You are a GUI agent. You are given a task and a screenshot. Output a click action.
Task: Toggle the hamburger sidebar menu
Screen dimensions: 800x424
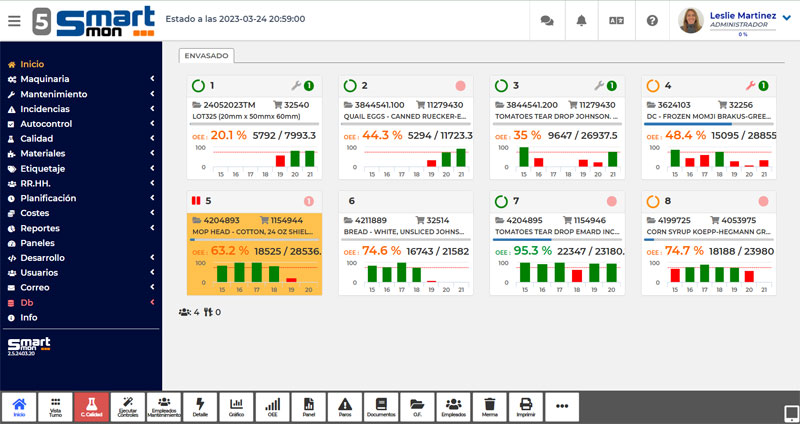pos(14,20)
